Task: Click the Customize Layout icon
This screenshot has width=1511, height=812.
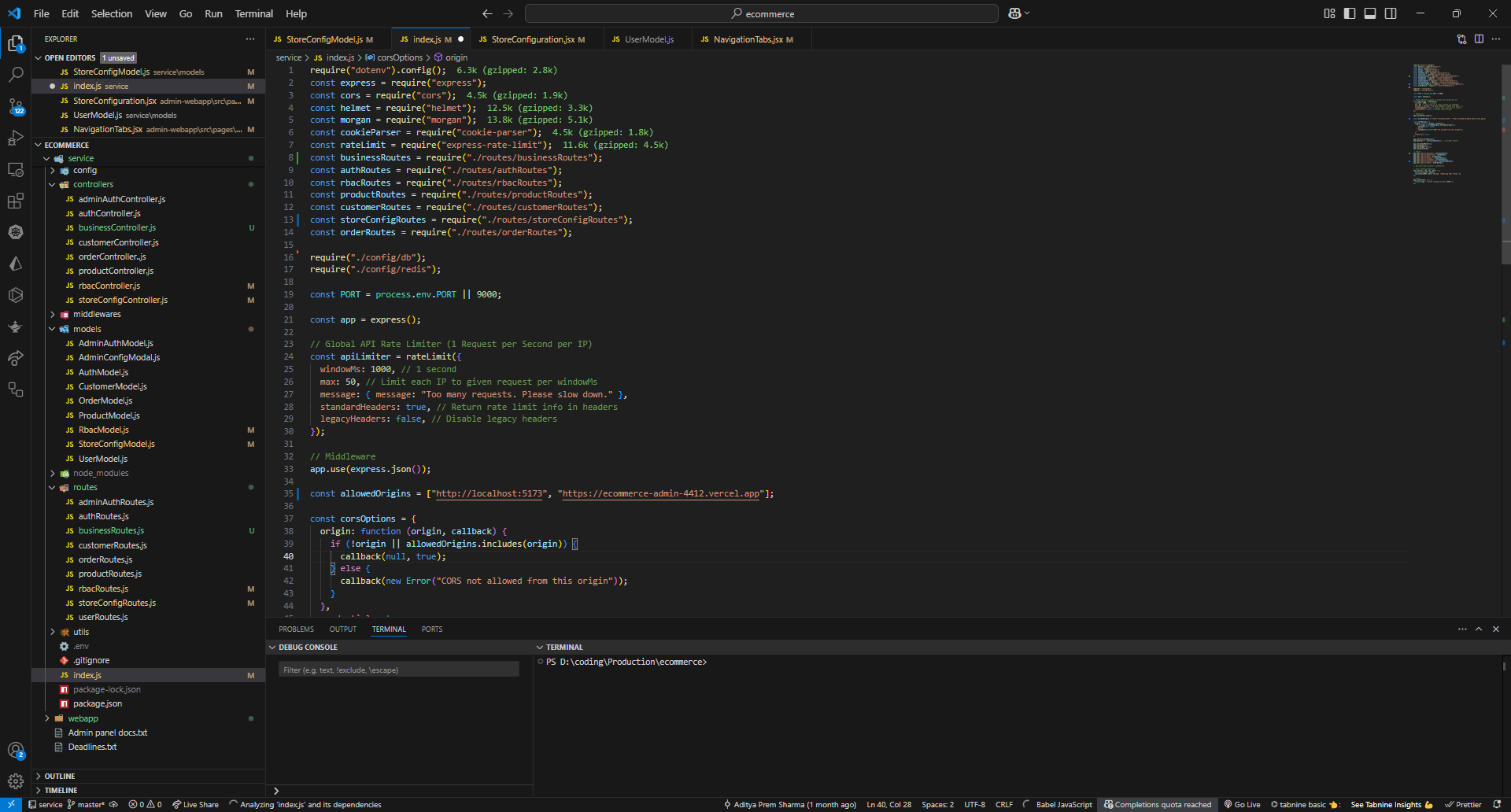Action: pyautogui.click(x=1329, y=13)
